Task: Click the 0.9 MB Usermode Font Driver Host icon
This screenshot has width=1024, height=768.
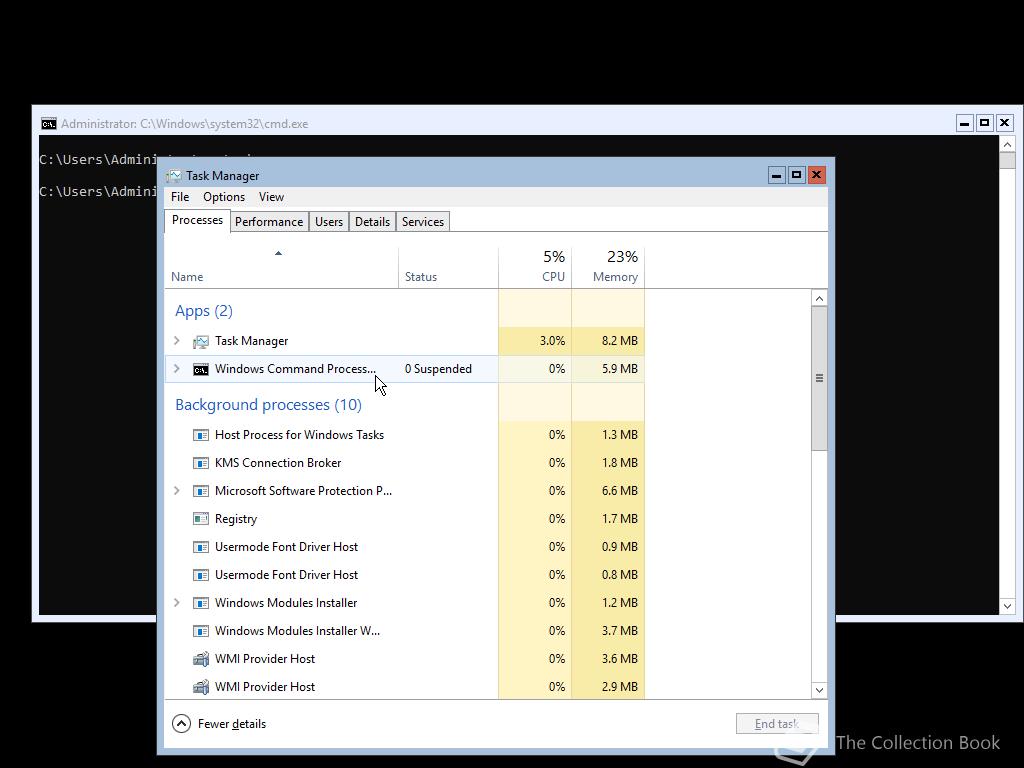Action: (200, 547)
